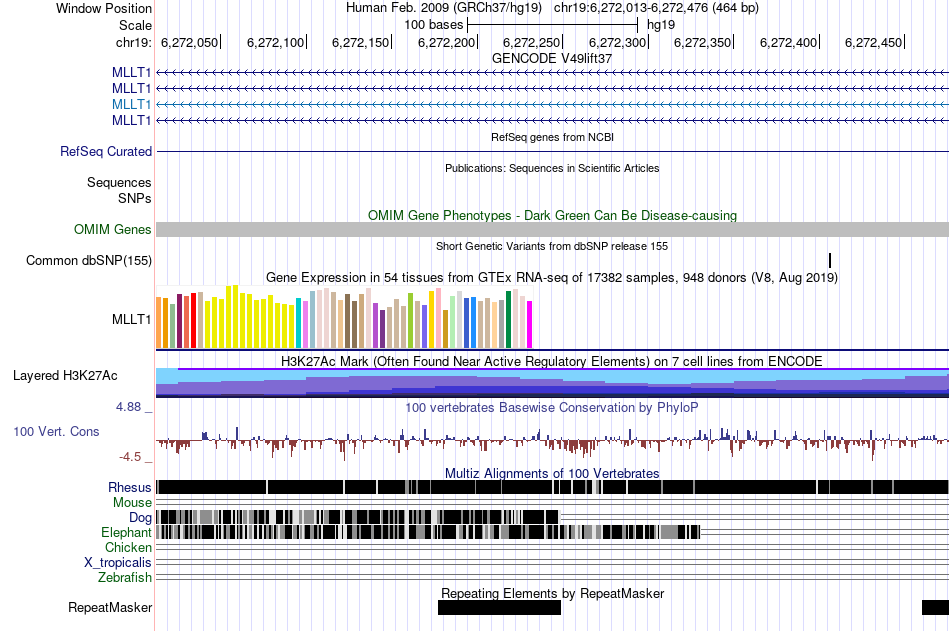Click the layered H3K27Ac signal graph
Viewport: 950px width, 631px height.
point(552,382)
